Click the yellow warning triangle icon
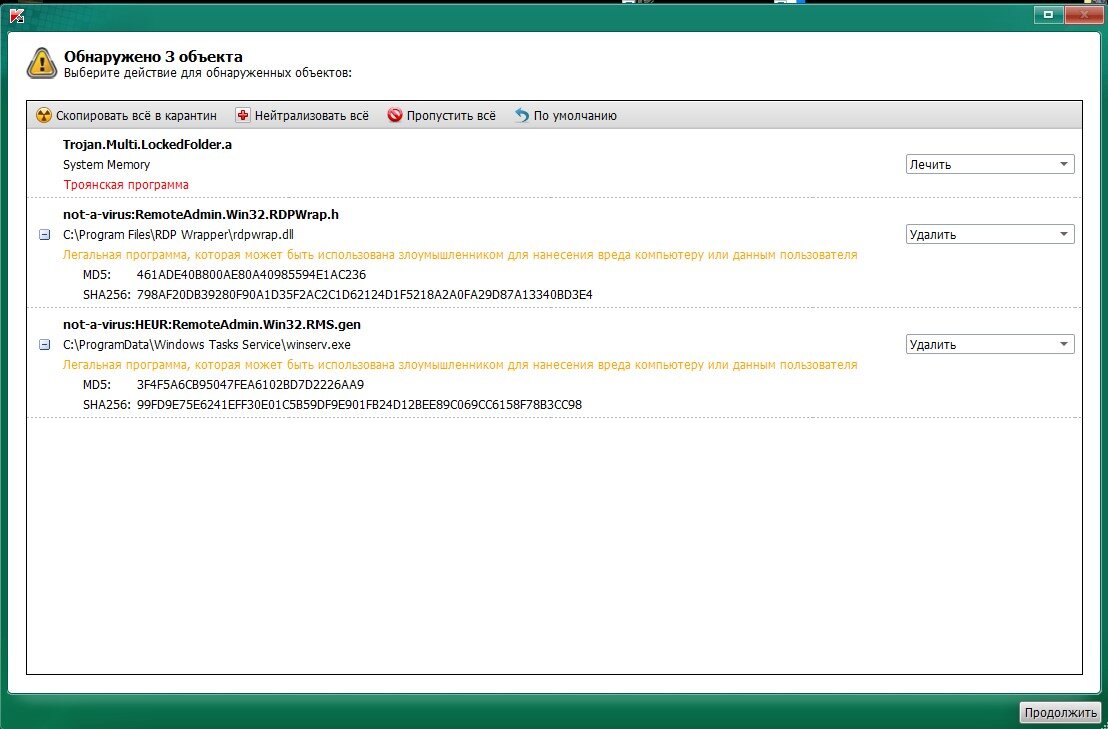 click(42, 63)
